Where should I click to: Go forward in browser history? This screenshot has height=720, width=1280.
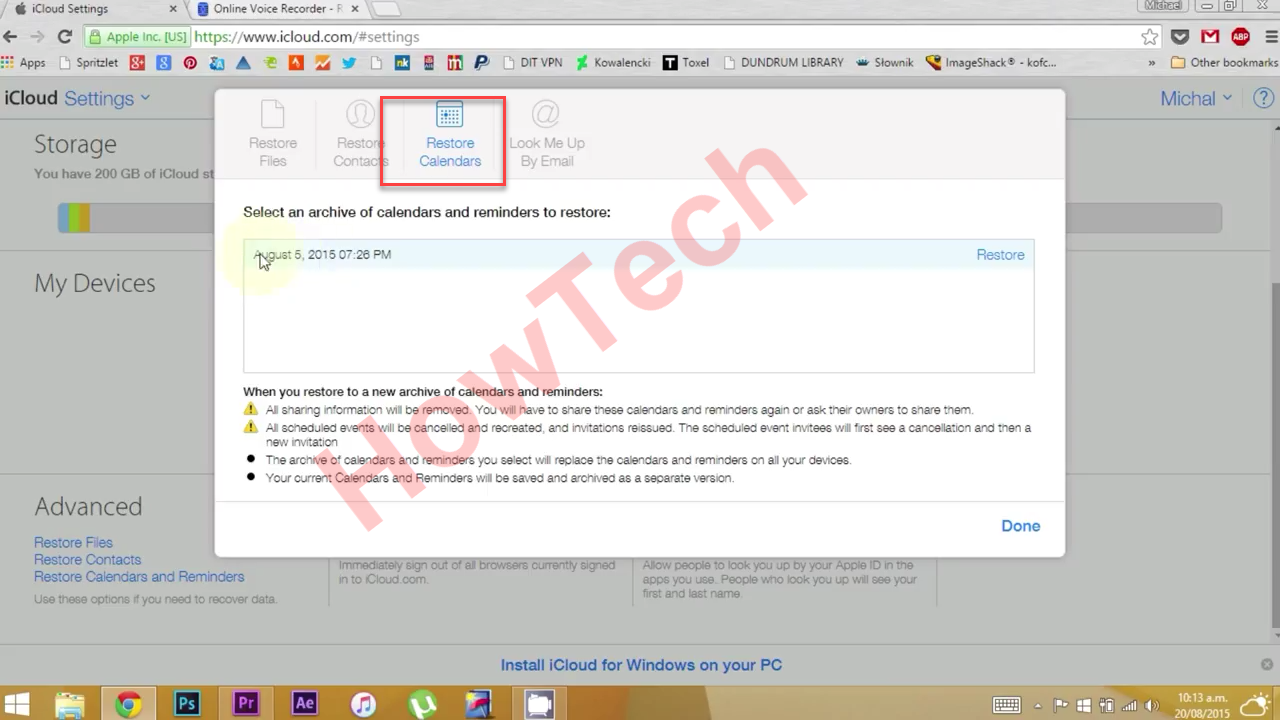pyautogui.click(x=37, y=36)
